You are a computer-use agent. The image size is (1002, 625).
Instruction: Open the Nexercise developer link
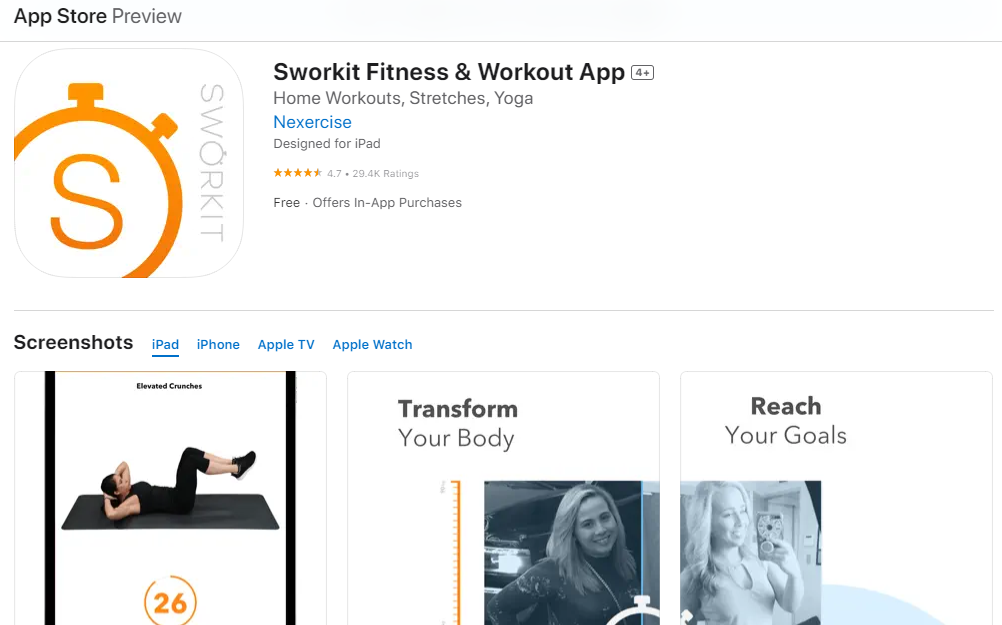point(312,122)
